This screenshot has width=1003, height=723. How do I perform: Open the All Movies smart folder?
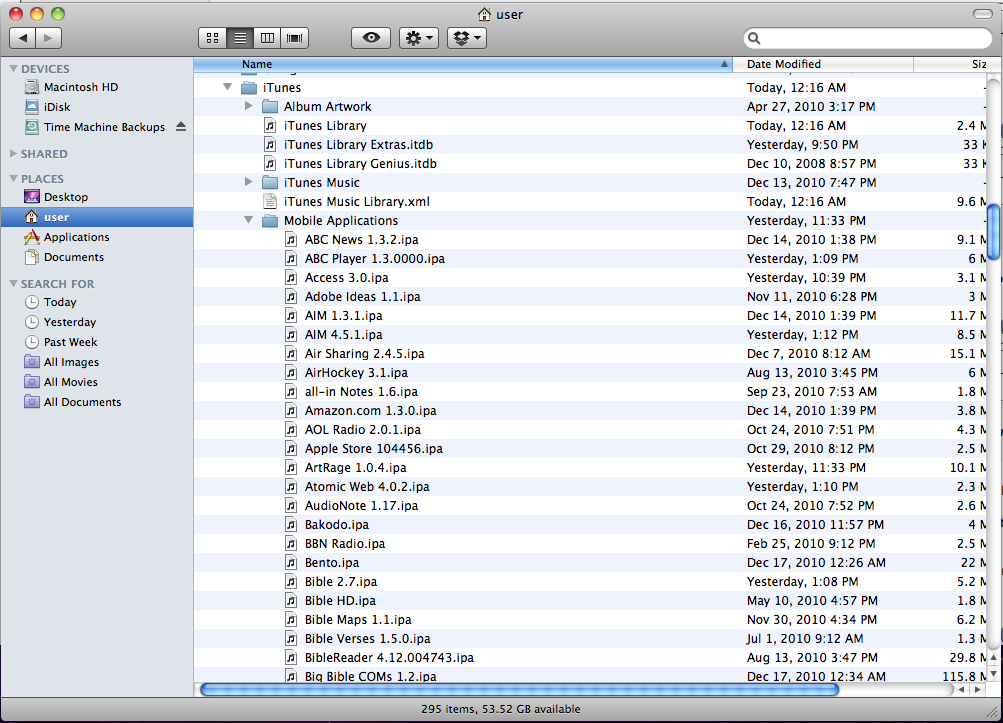(x=70, y=382)
